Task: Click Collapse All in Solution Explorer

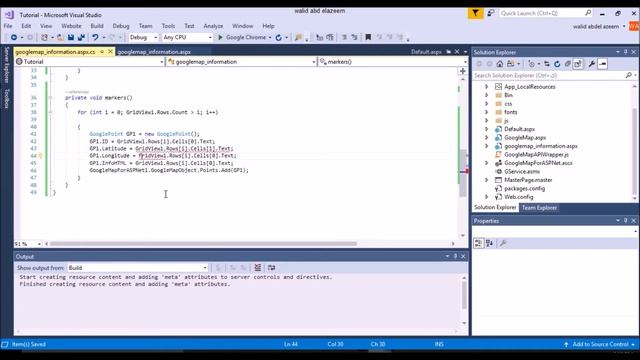Action: tap(567, 64)
